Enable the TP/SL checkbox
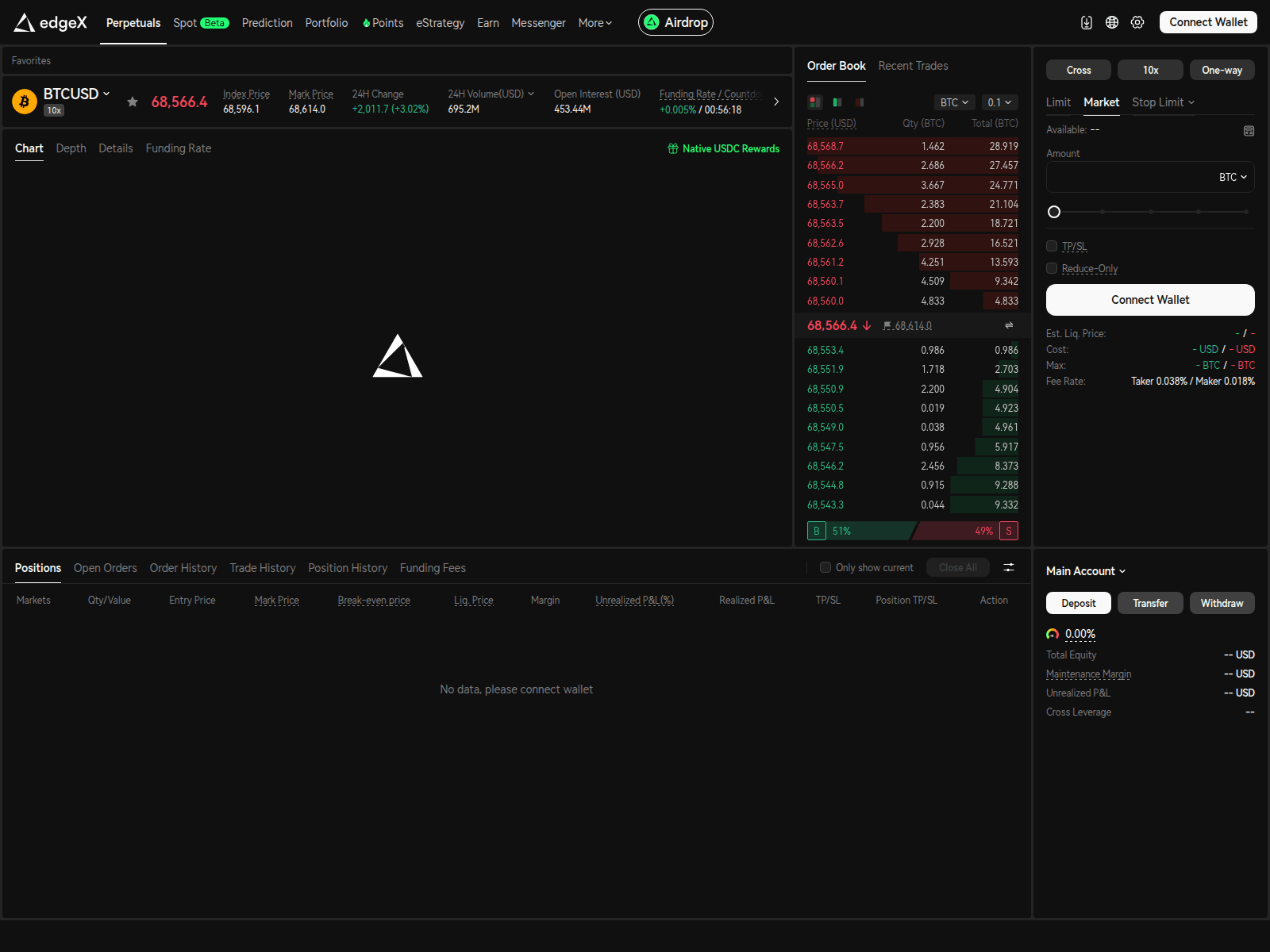1270x952 pixels. (1052, 246)
